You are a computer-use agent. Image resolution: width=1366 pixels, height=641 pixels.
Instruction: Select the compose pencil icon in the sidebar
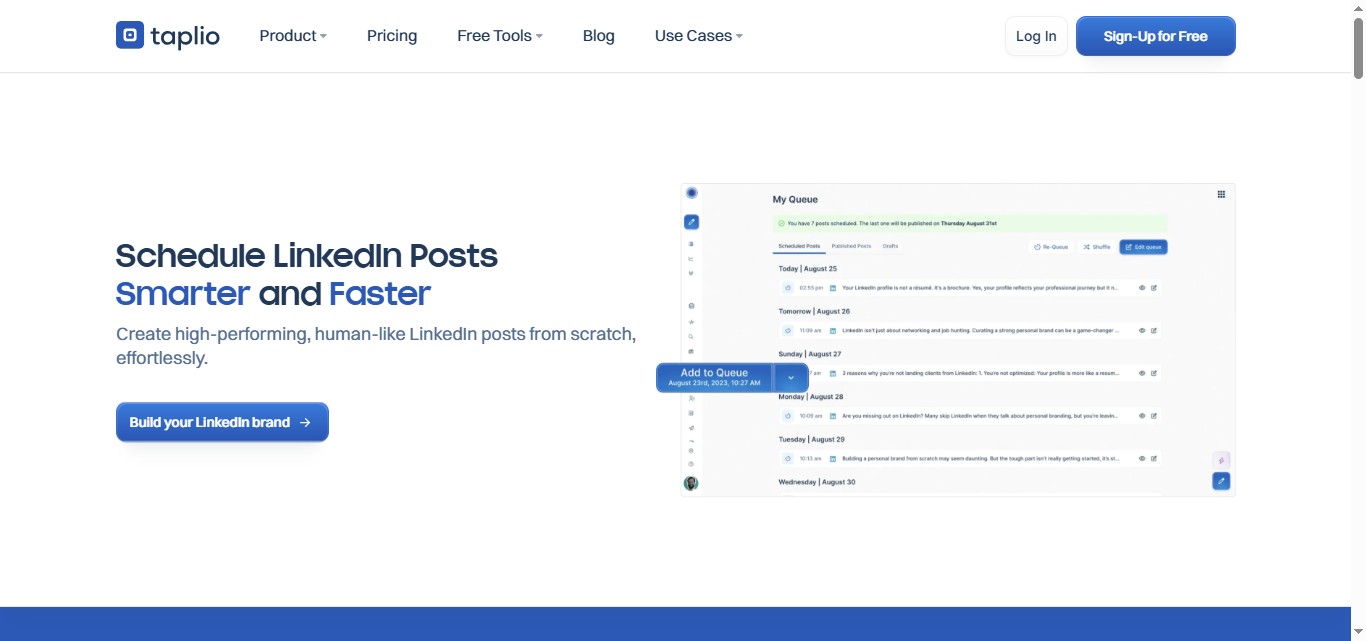tap(691, 221)
